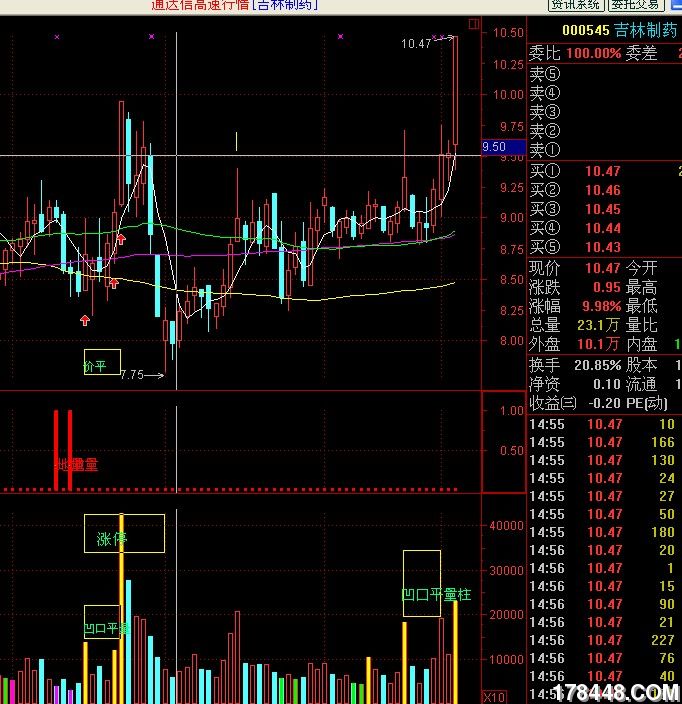Click the X10 volume scale label
This screenshot has height=704, width=682.
tap(493, 696)
